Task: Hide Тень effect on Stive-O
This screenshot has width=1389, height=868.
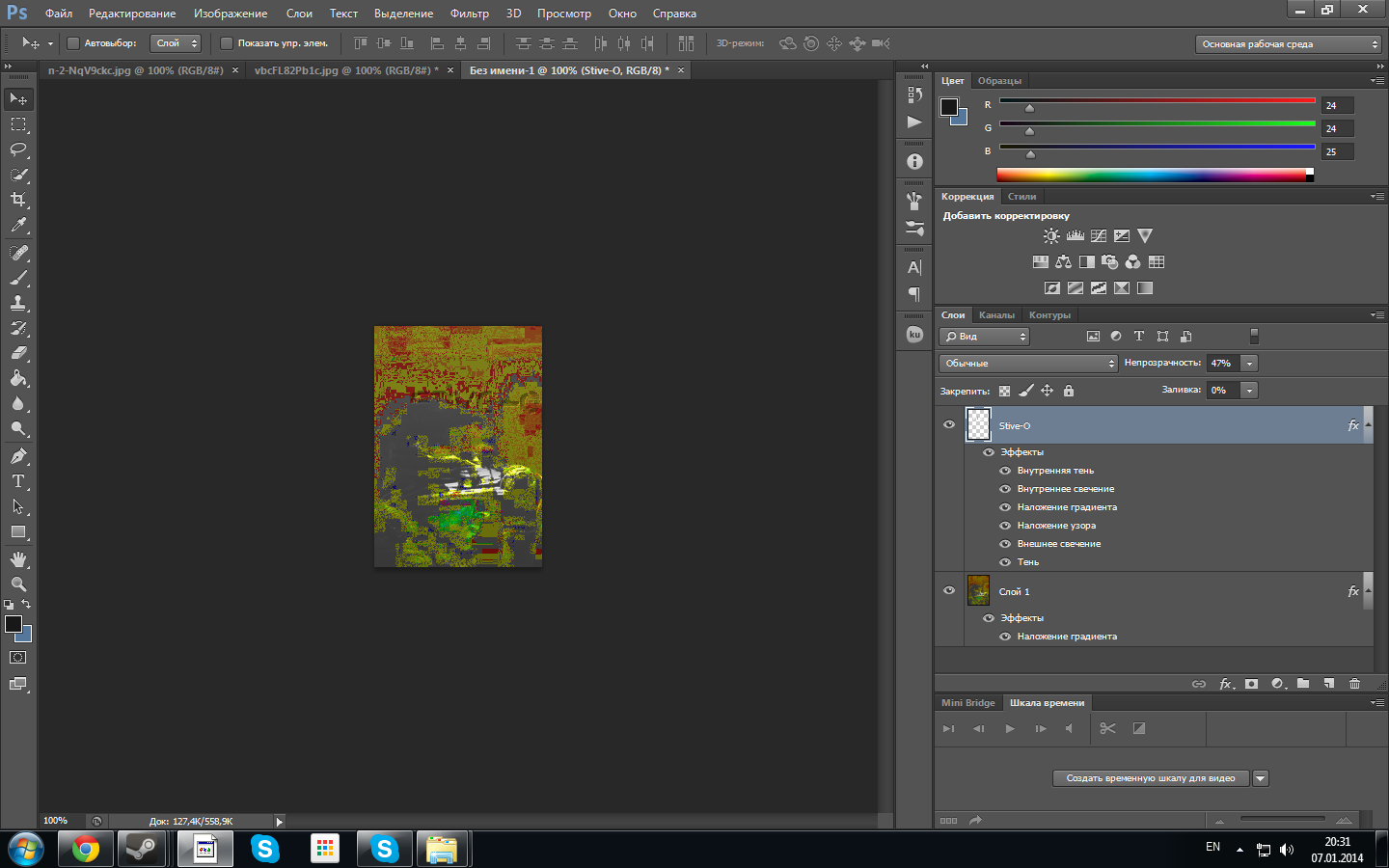Action: coord(1005,562)
